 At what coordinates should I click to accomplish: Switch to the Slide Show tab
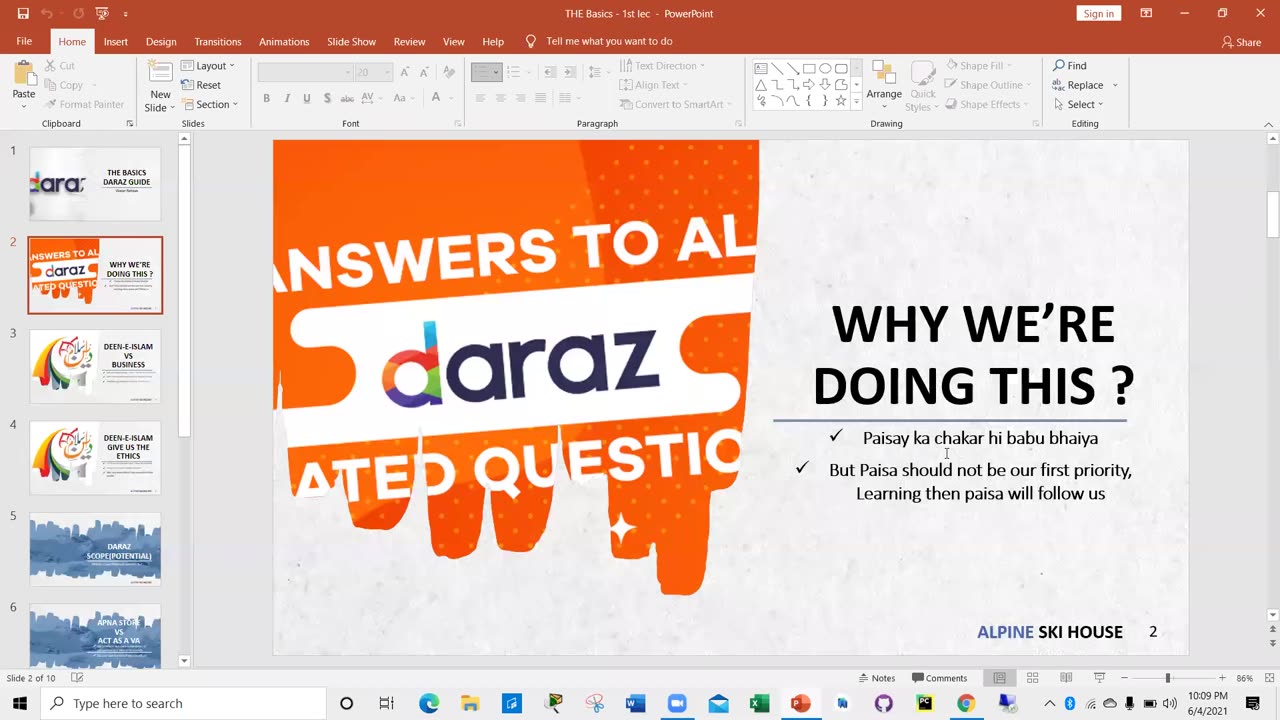tap(351, 42)
